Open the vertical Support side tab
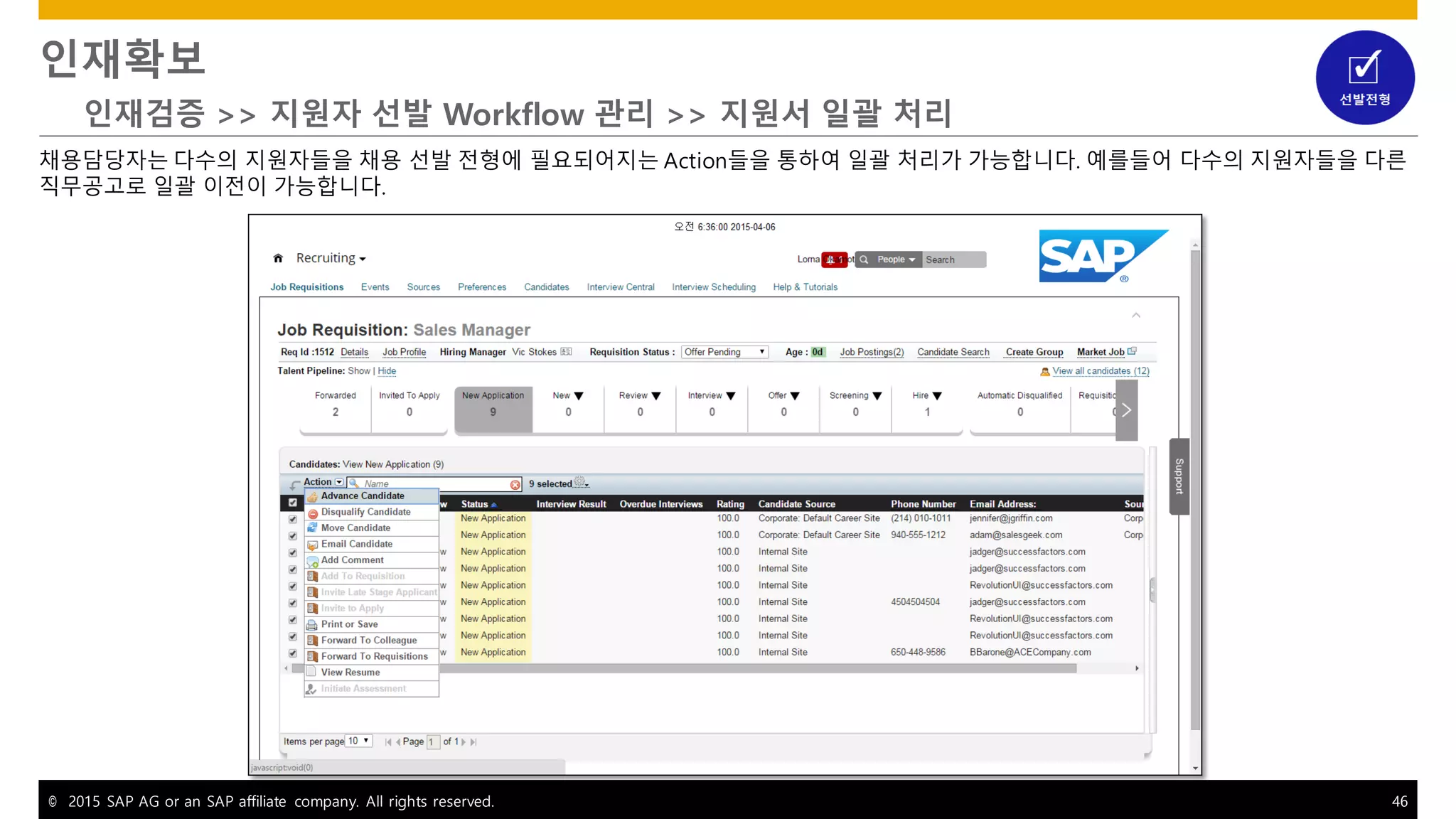1456x819 pixels. click(x=1179, y=476)
